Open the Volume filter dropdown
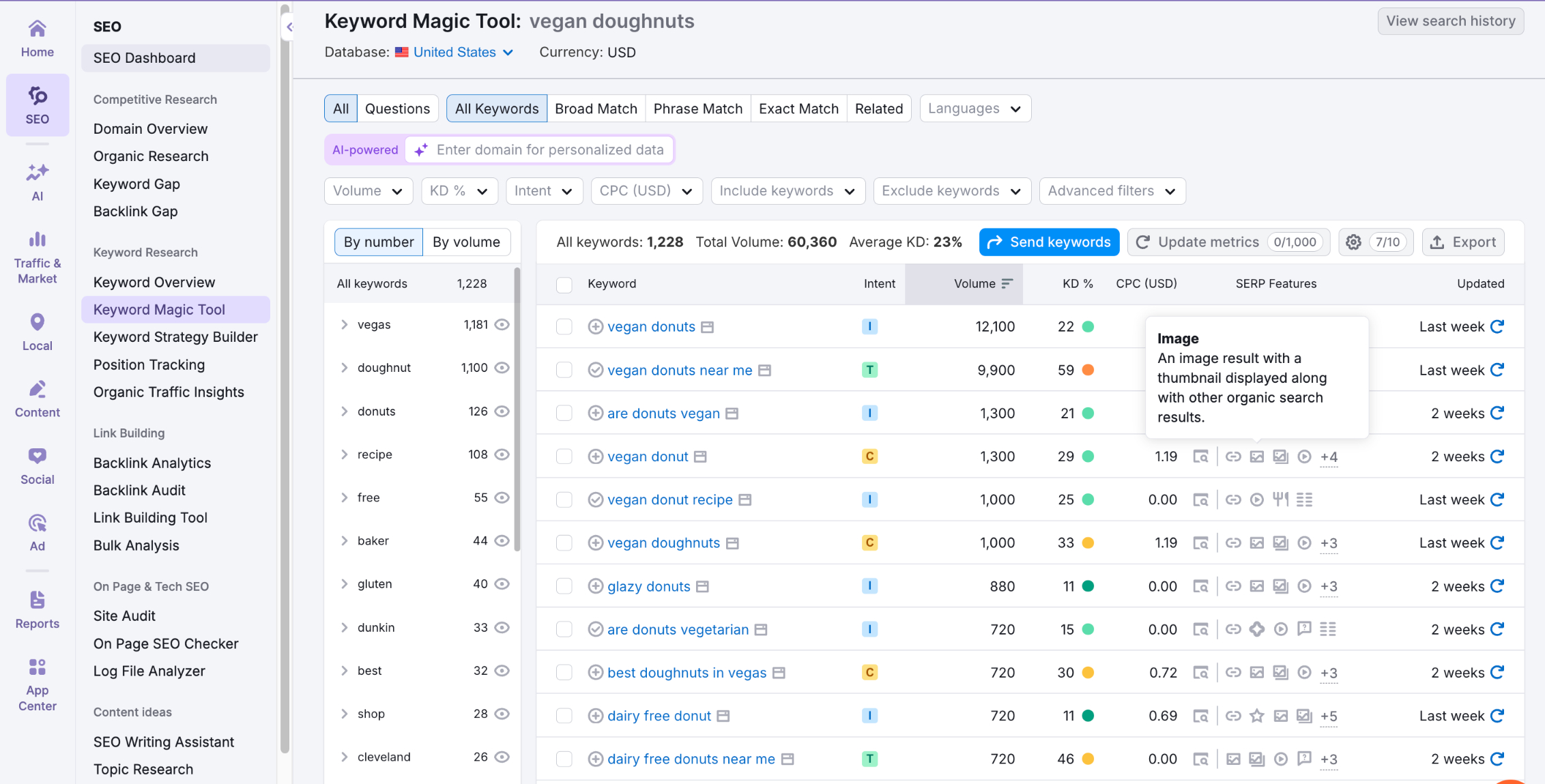 click(369, 191)
